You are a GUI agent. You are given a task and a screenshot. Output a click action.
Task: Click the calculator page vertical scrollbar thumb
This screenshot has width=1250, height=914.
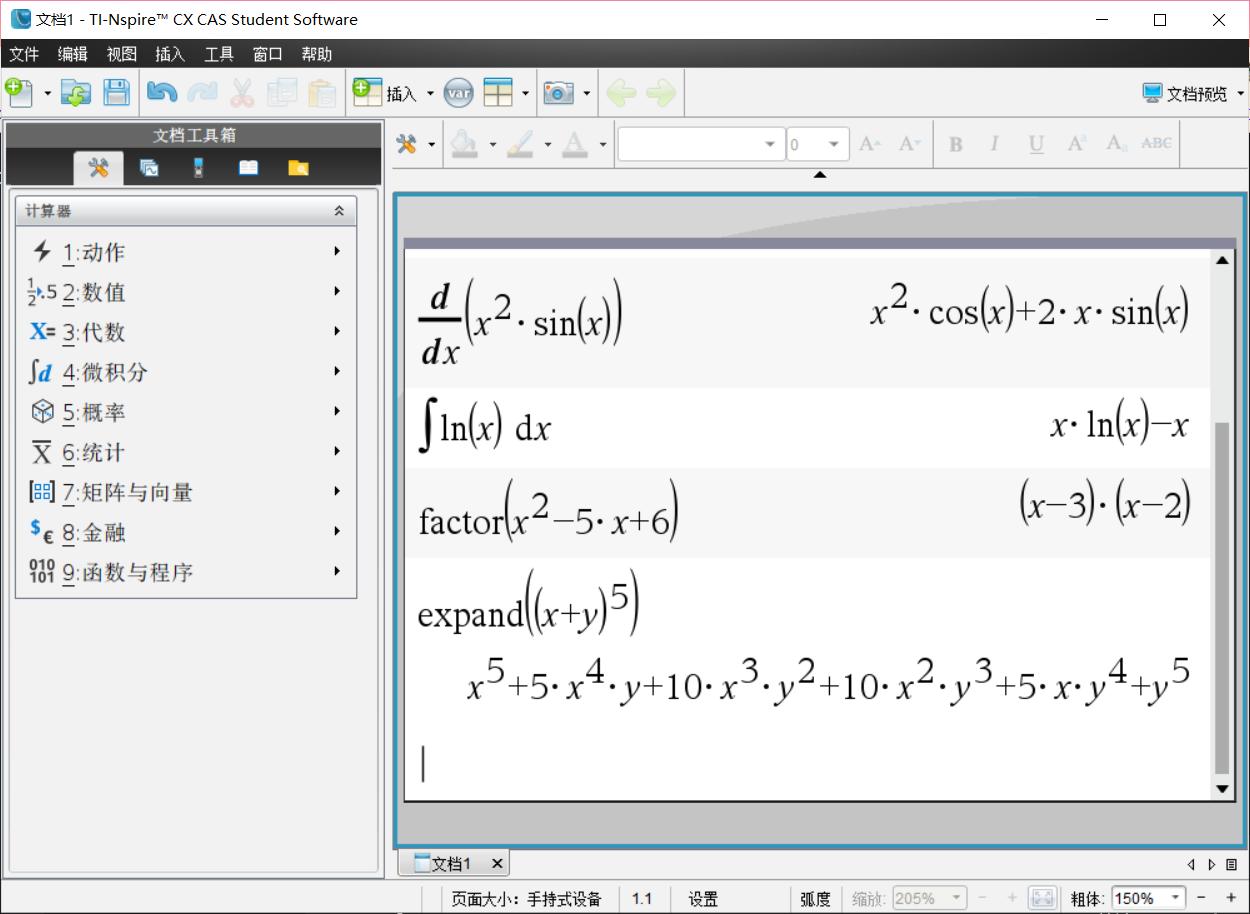pyautogui.click(x=1221, y=598)
